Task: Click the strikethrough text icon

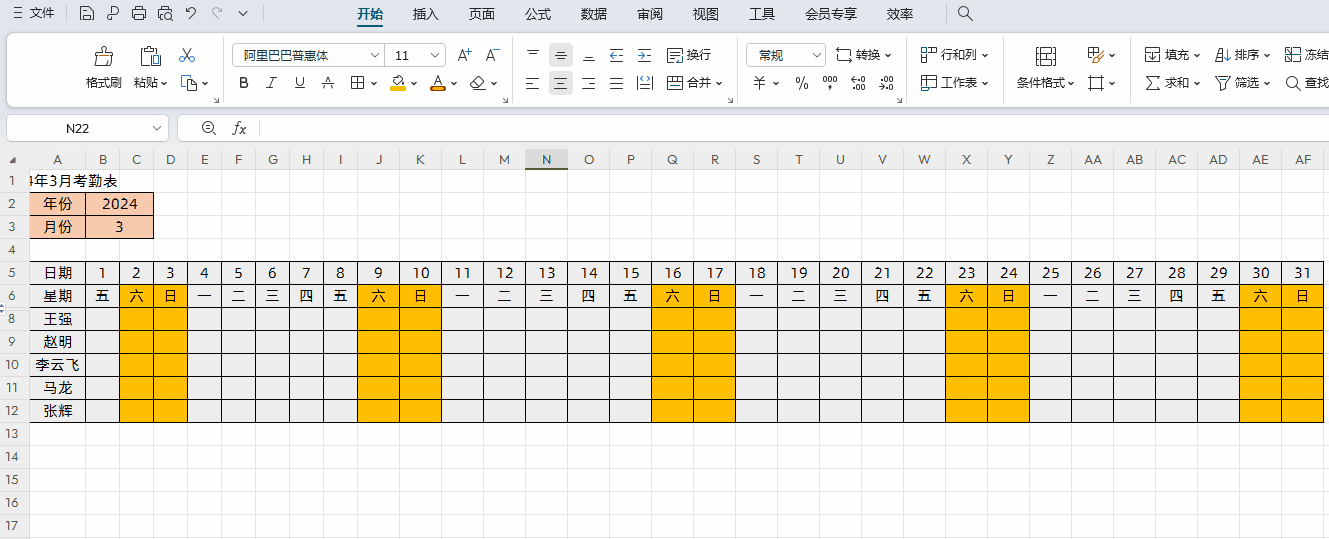Action: click(x=328, y=83)
